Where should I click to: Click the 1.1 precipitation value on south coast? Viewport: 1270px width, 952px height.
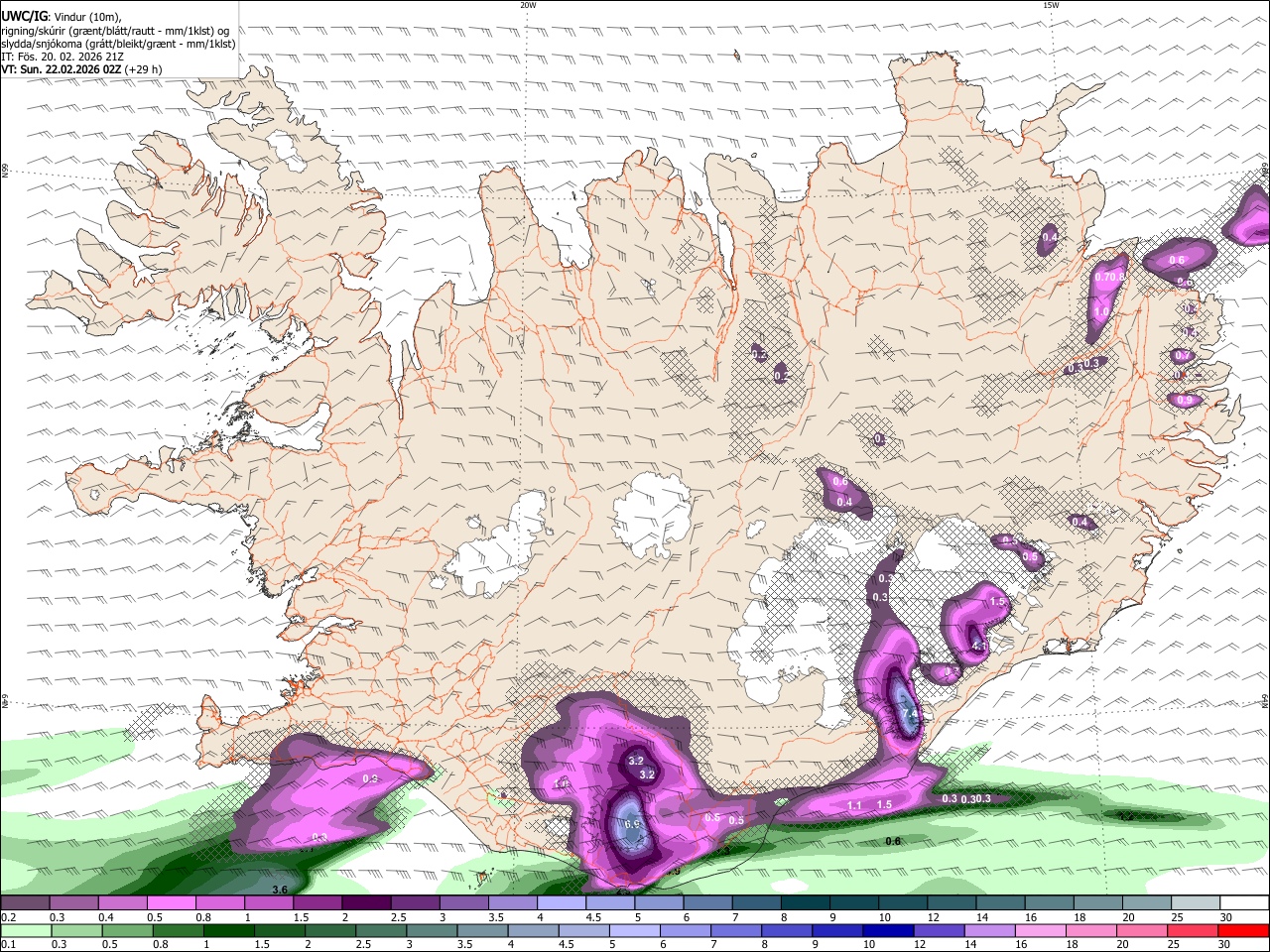(854, 805)
